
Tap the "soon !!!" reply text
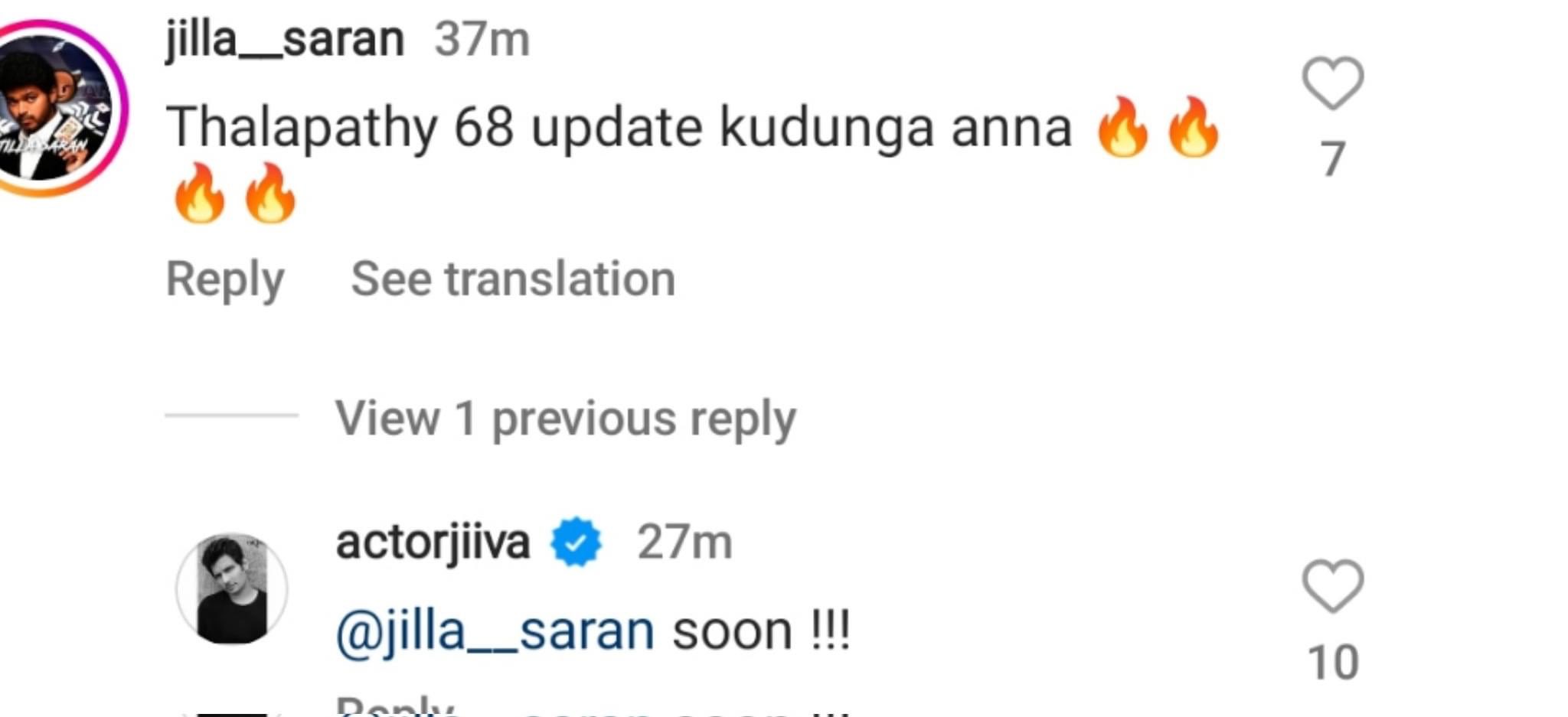tap(761, 632)
